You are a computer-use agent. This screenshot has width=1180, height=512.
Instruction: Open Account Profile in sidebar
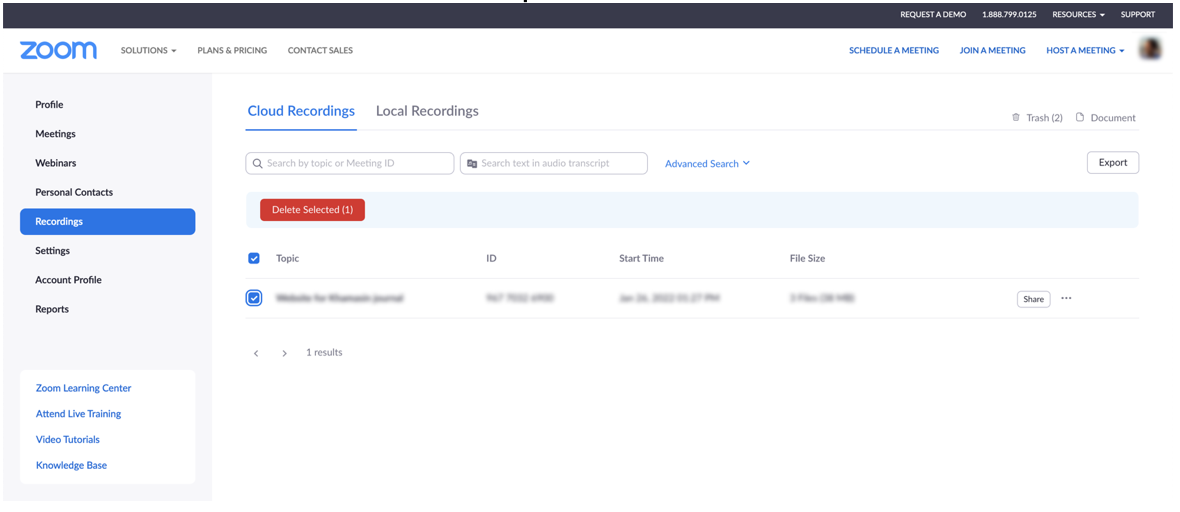[68, 280]
